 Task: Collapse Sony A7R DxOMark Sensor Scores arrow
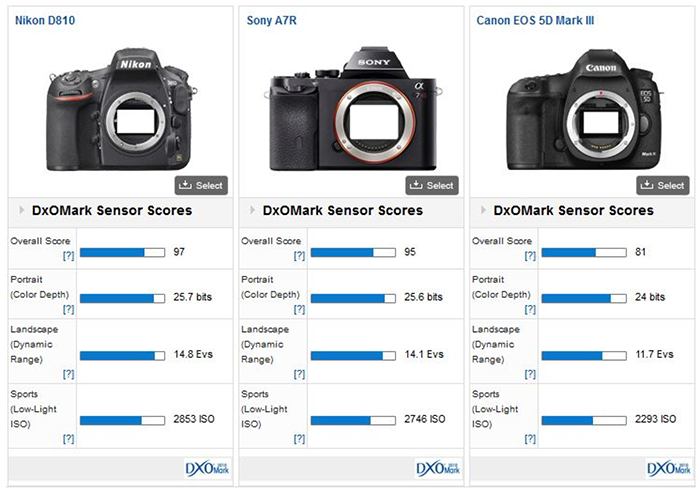pyautogui.click(x=252, y=210)
